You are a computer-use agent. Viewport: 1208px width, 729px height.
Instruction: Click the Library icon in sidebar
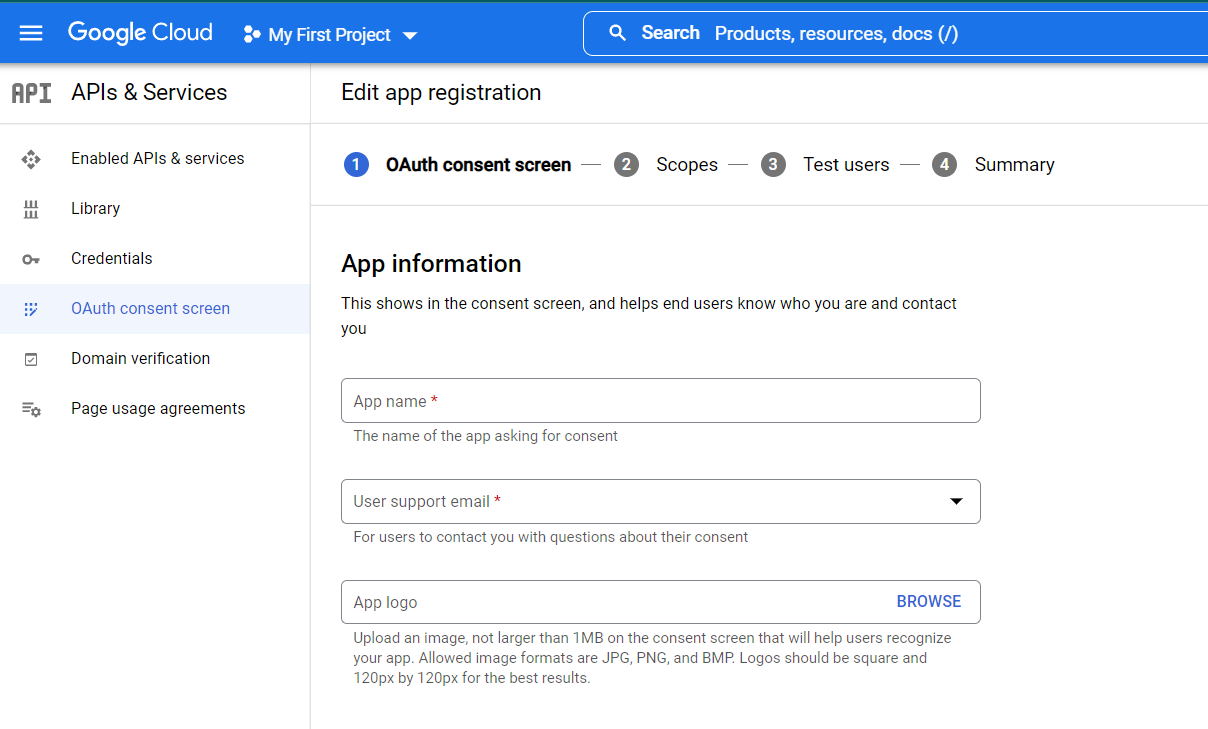[31, 209]
